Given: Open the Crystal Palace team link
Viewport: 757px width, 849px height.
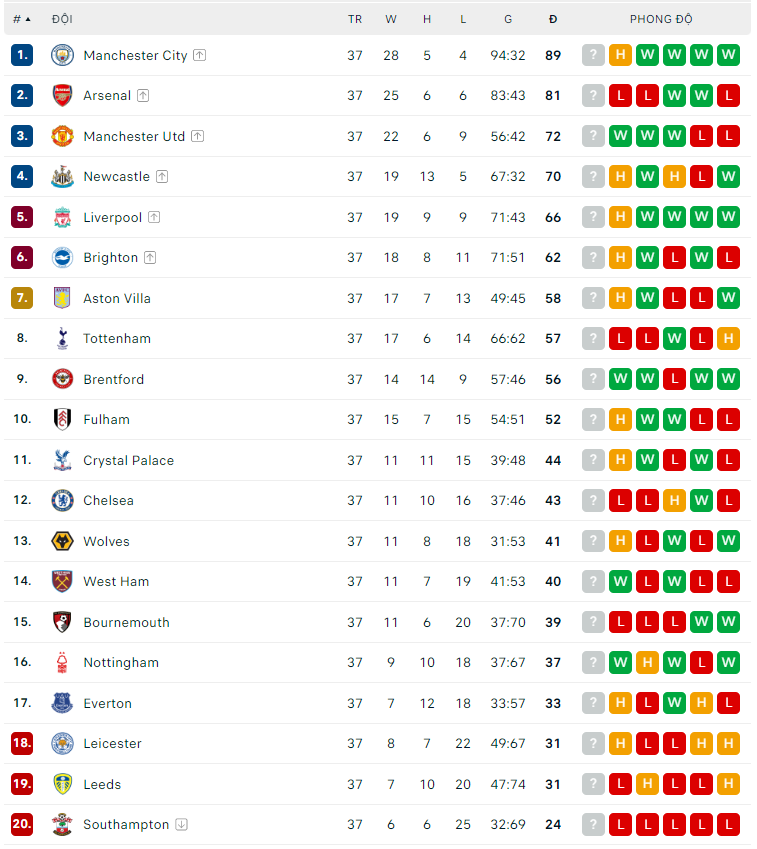Looking at the screenshot, I should tap(128, 460).
